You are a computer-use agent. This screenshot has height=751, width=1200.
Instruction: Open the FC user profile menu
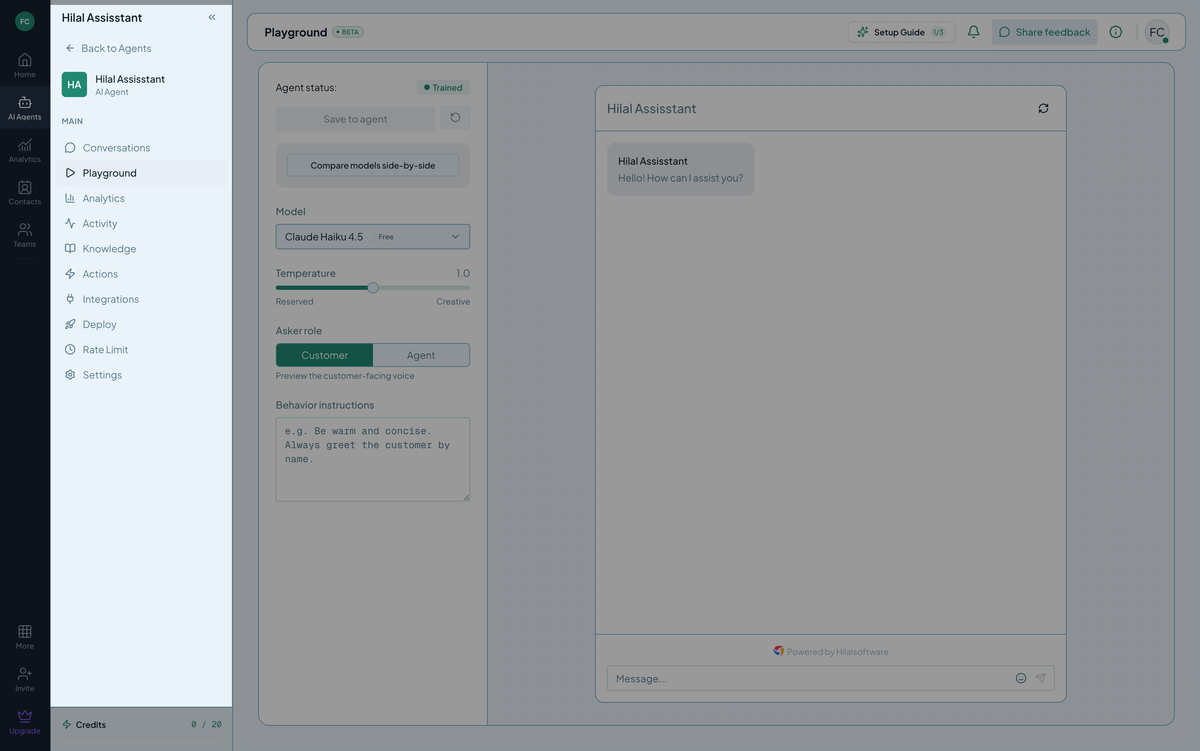coord(1157,32)
